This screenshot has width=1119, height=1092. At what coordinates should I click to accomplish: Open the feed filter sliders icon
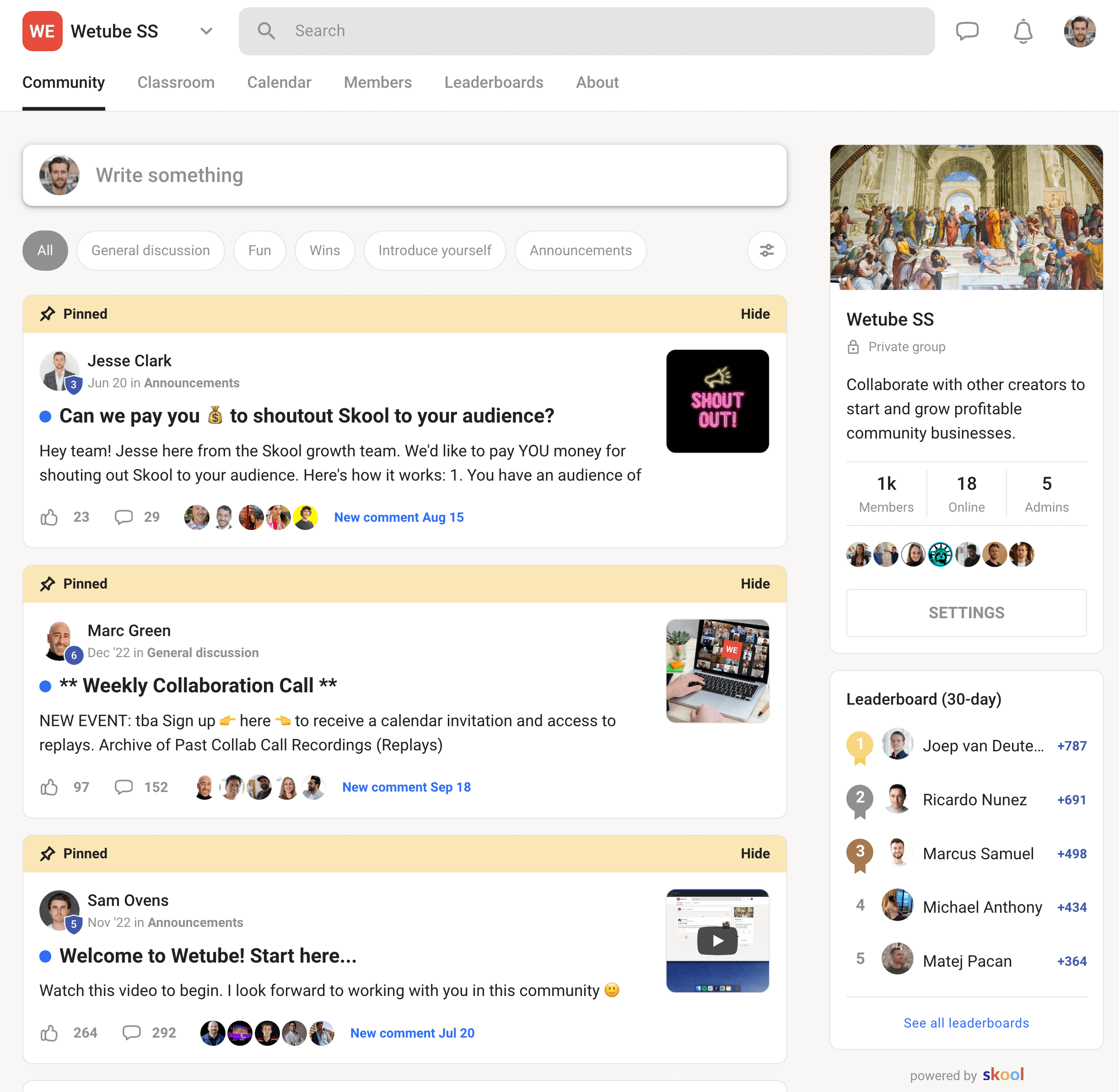click(x=767, y=251)
